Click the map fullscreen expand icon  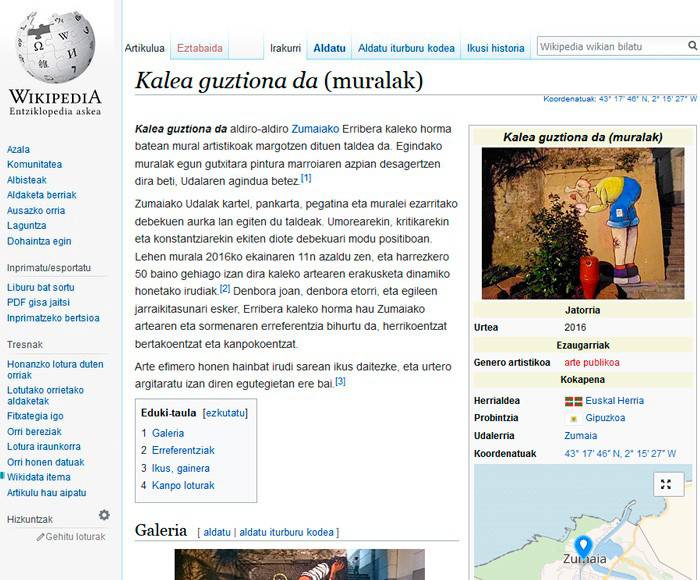point(666,484)
